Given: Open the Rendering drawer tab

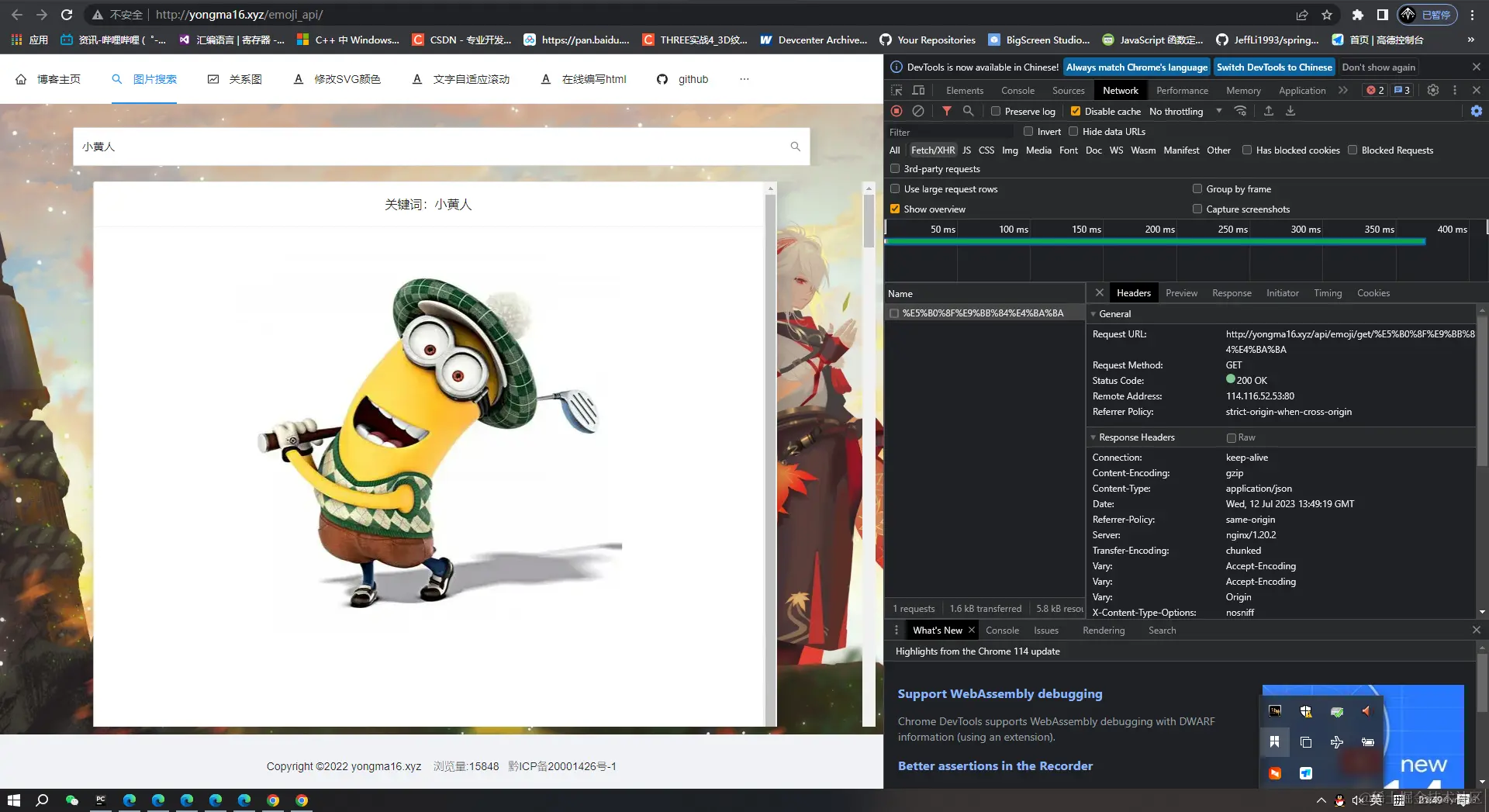Looking at the screenshot, I should 1104,631.
